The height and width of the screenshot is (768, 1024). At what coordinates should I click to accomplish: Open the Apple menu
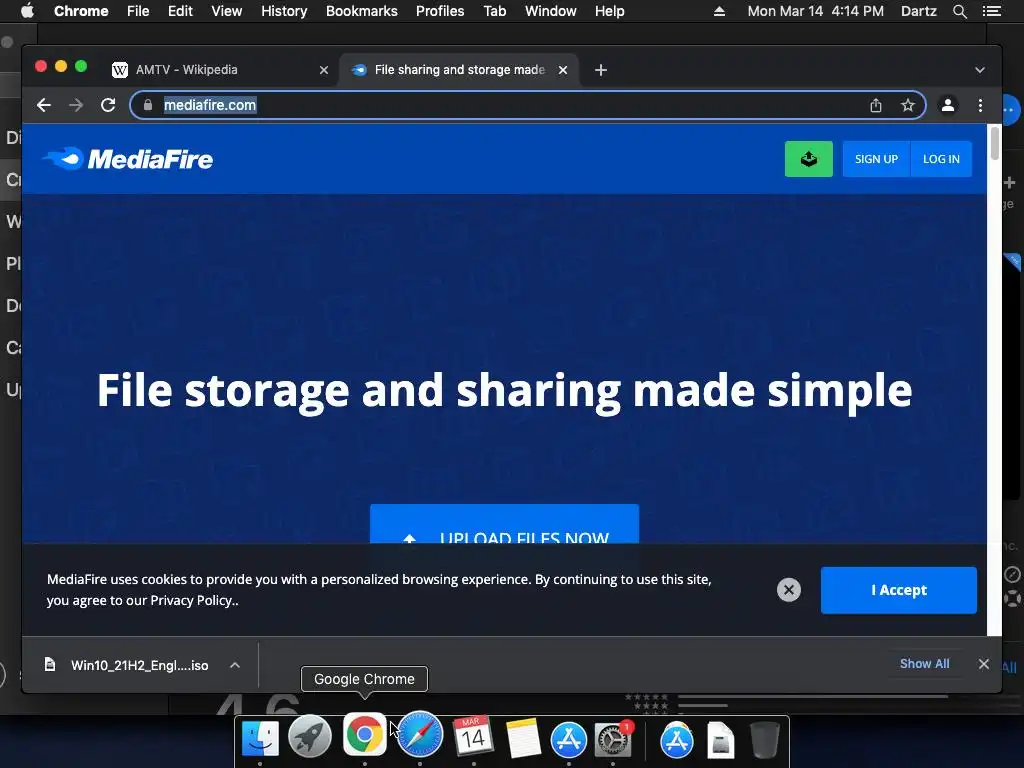click(27, 11)
